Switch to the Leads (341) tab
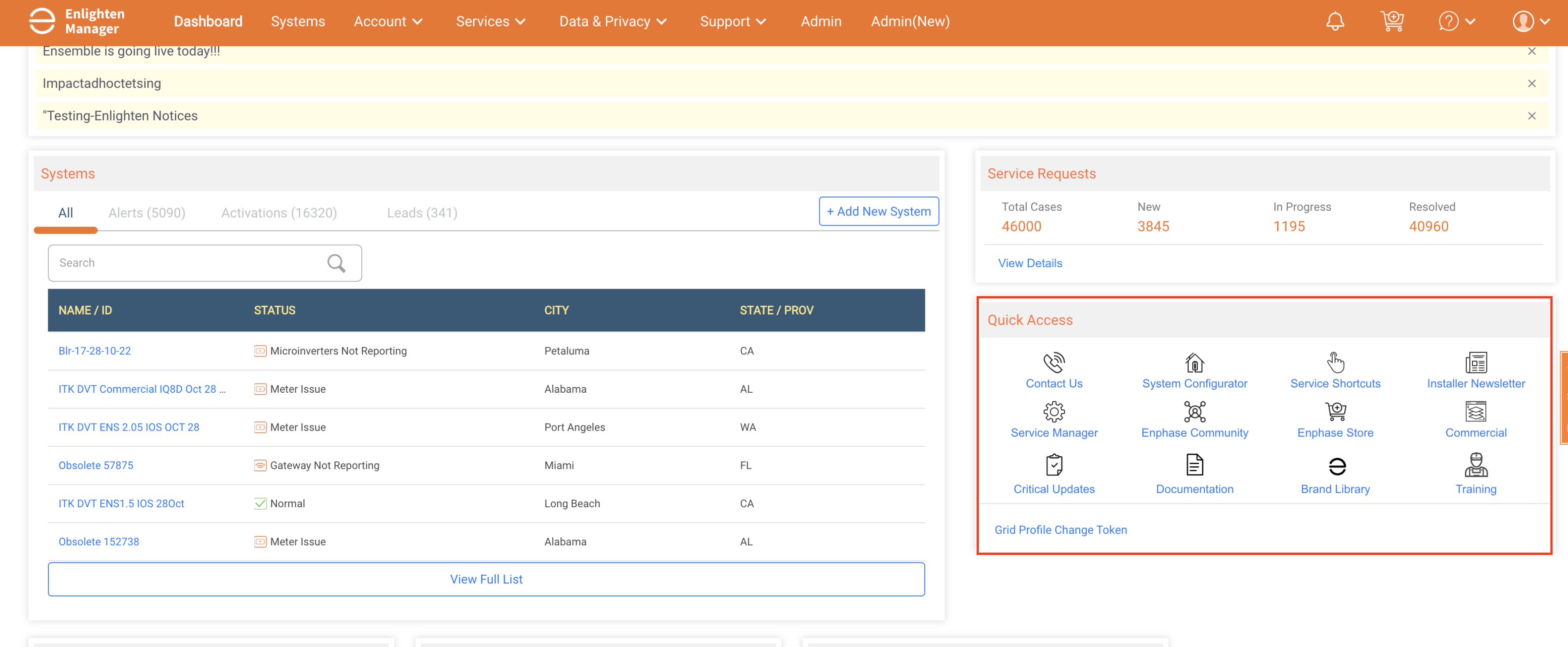Screen dimensions: 1568x647 tap(422, 212)
